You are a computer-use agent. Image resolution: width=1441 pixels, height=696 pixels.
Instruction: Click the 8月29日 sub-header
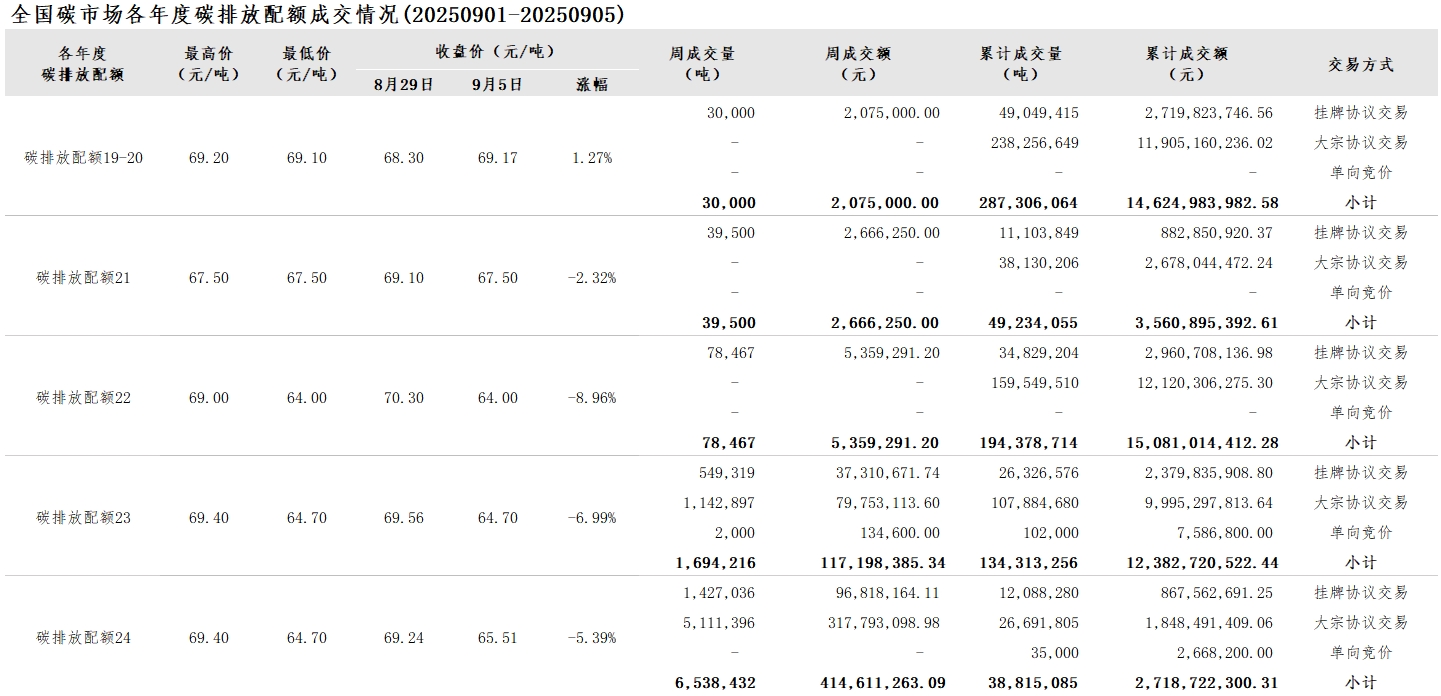[403, 85]
